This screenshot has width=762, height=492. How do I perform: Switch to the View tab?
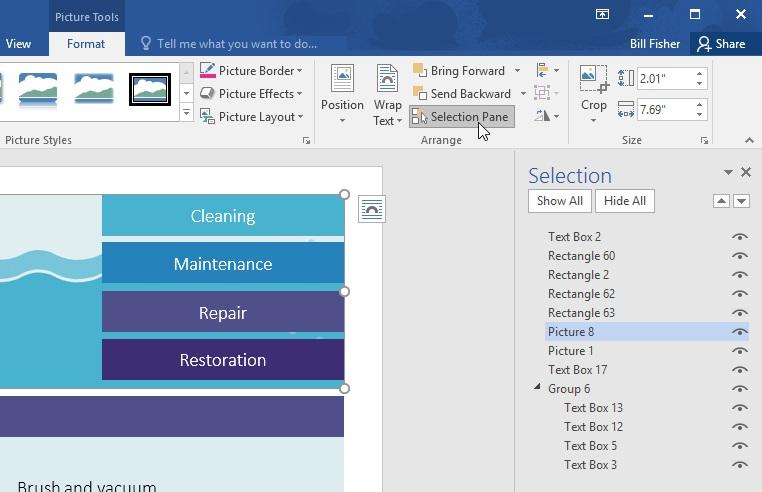tap(18, 44)
